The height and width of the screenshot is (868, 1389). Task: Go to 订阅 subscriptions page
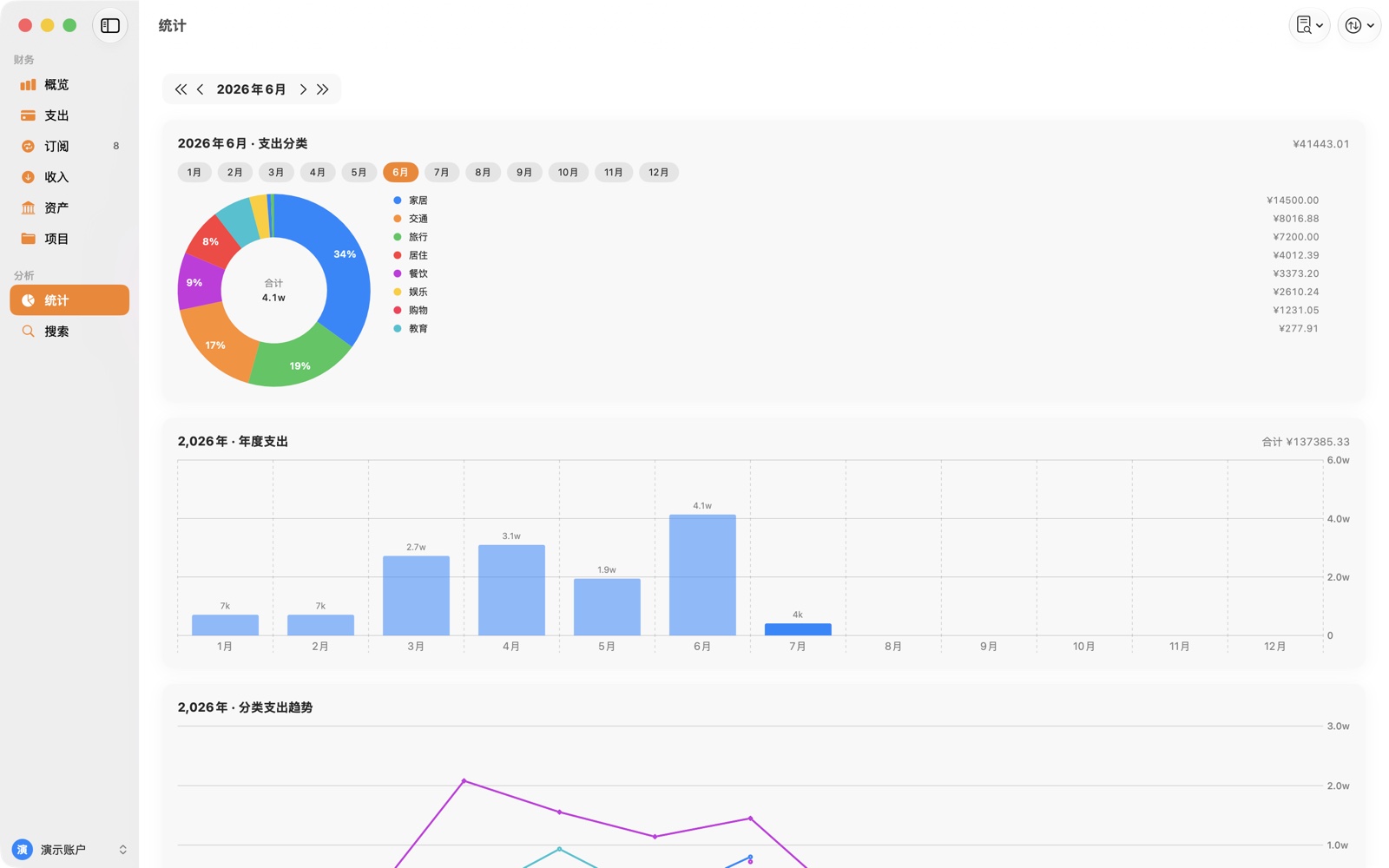click(x=69, y=146)
